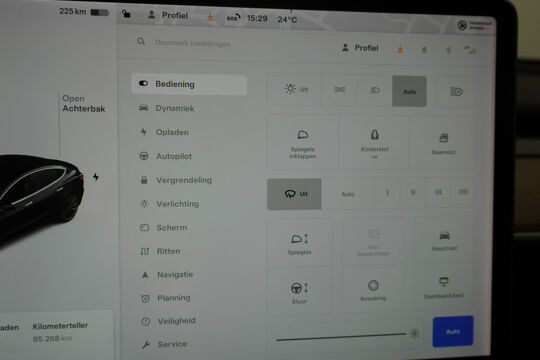The image size is (540, 360).
Task: Tap the Bewaking sentry icon
Action: coord(373,290)
